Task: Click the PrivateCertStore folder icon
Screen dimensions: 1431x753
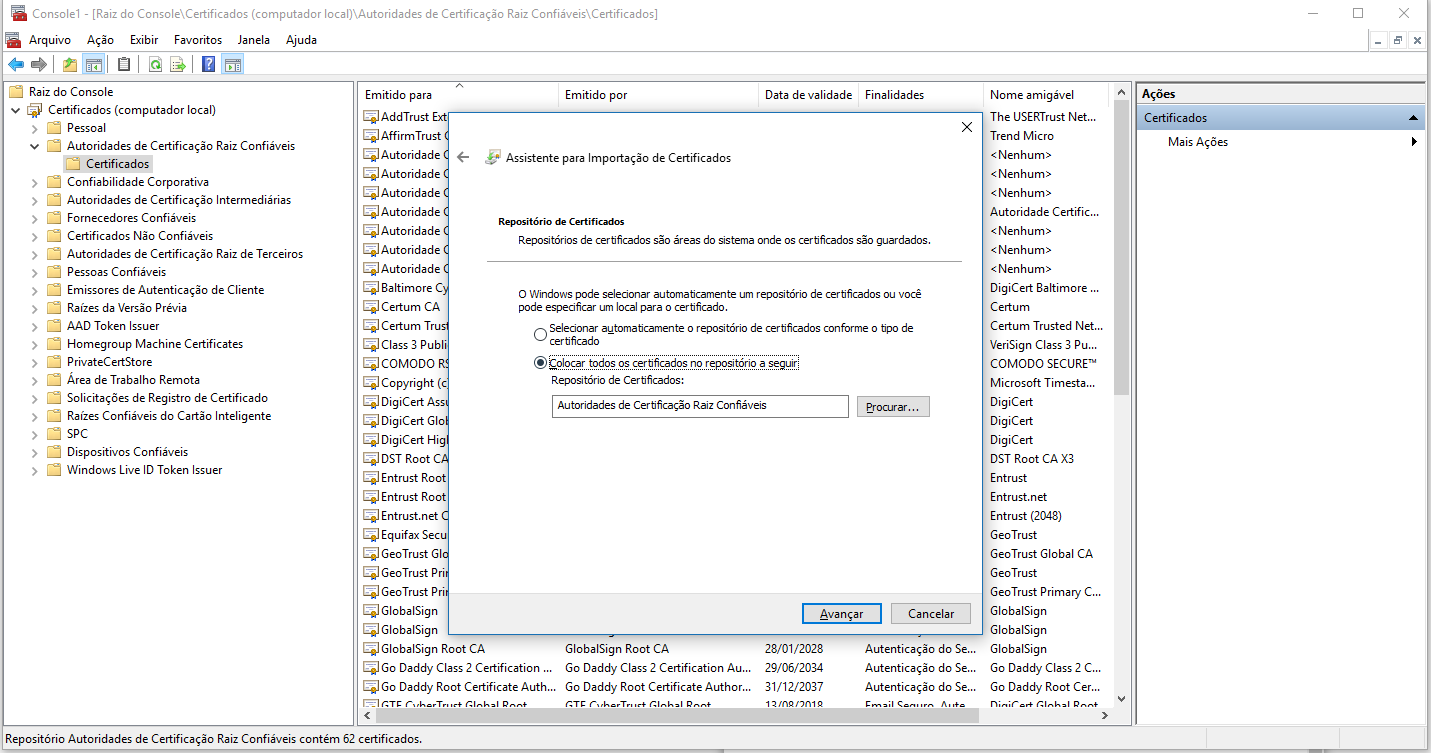Action: pos(54,362)
